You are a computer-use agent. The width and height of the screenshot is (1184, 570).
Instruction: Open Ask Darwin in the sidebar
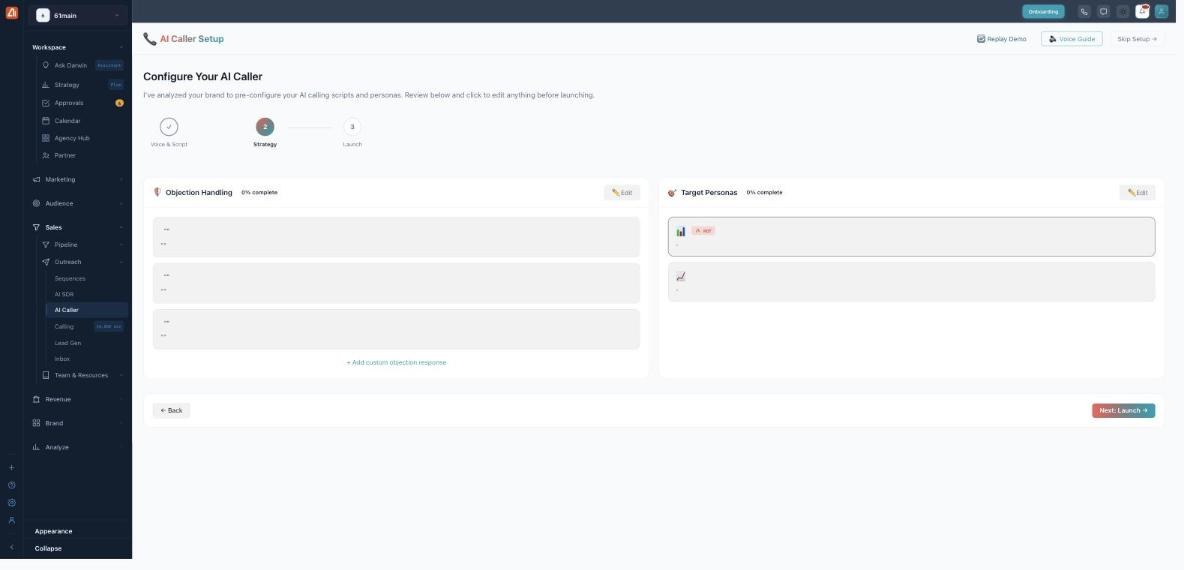click(x=70, y=66)
